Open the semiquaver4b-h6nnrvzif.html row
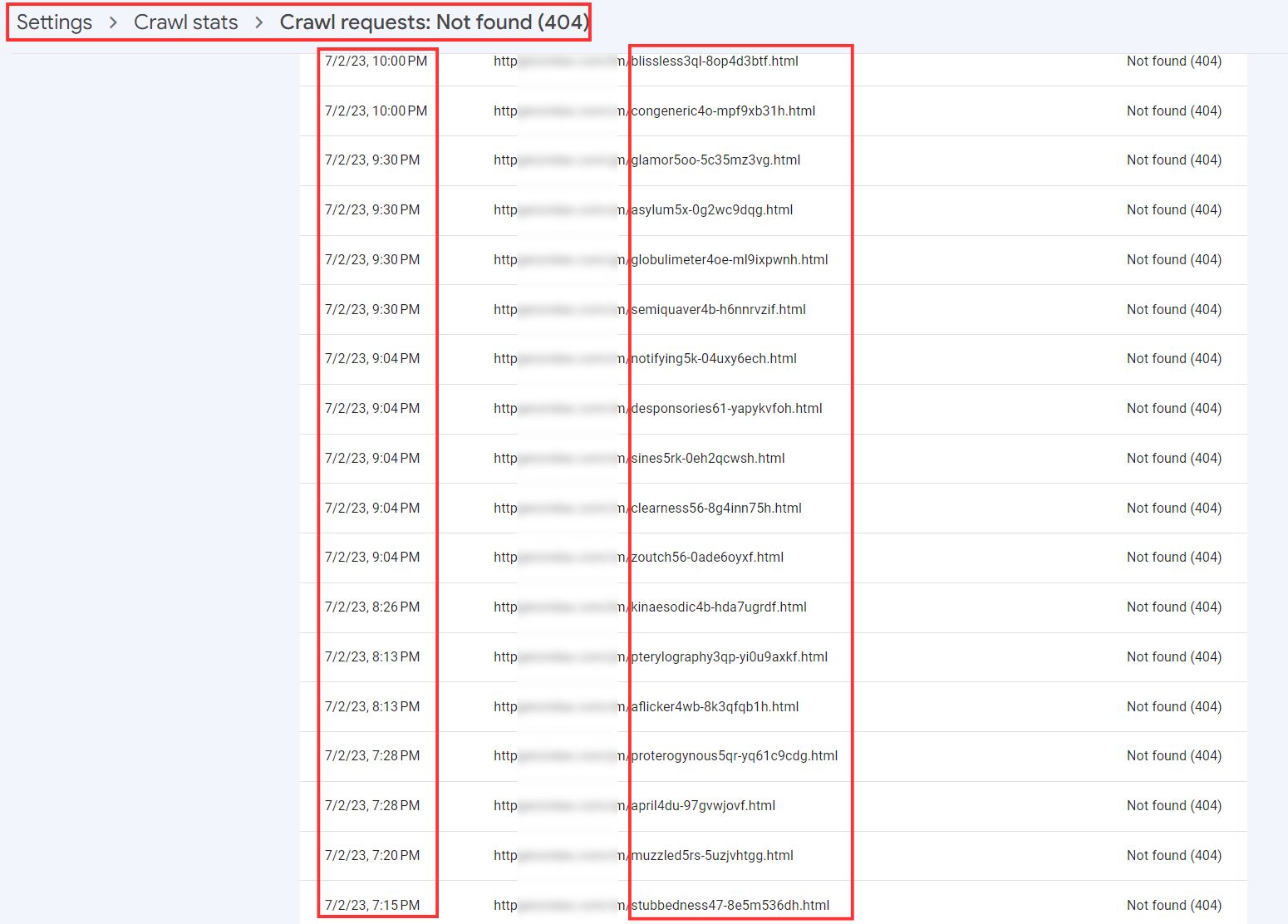The width and height of the screenshot is (1288, 924). [773, 310]
